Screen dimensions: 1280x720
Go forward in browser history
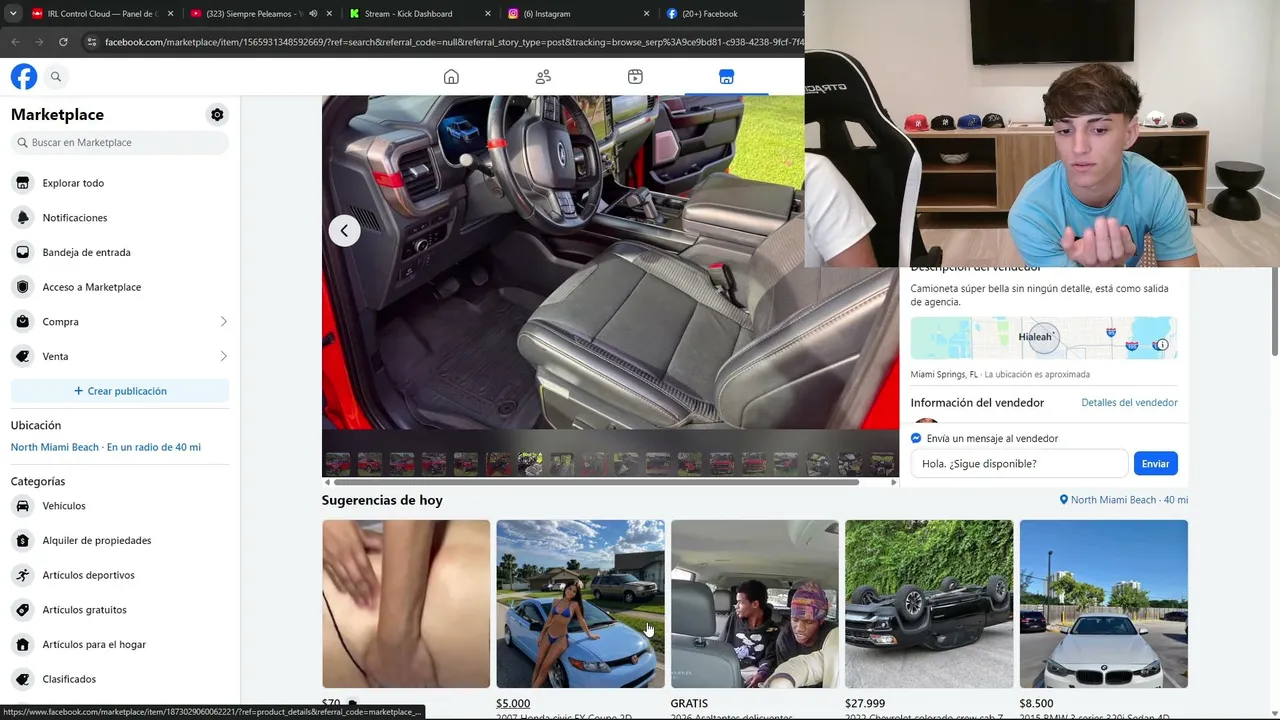(39, 42)
